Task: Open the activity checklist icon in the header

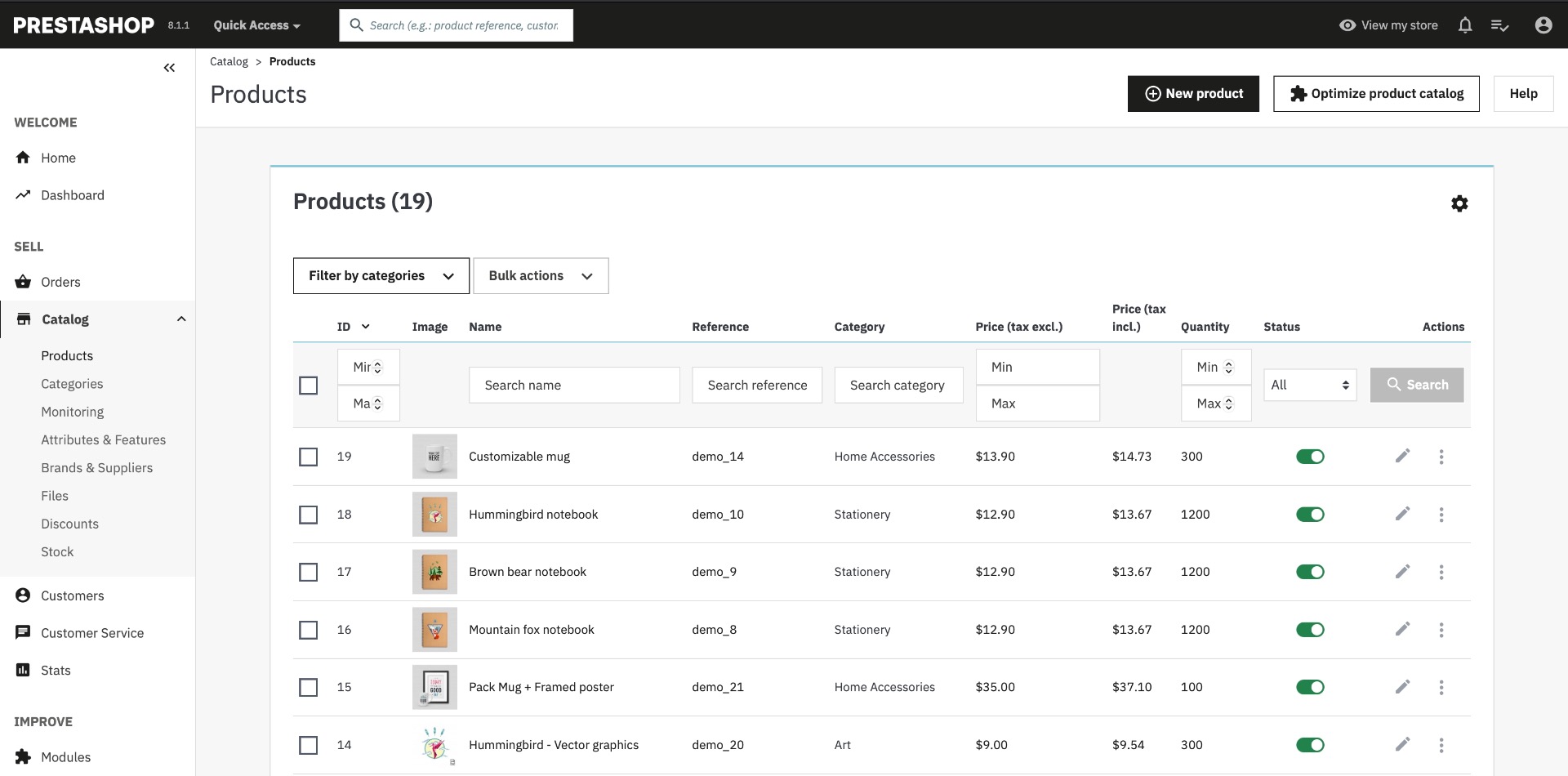Action: pos(1500,25)
